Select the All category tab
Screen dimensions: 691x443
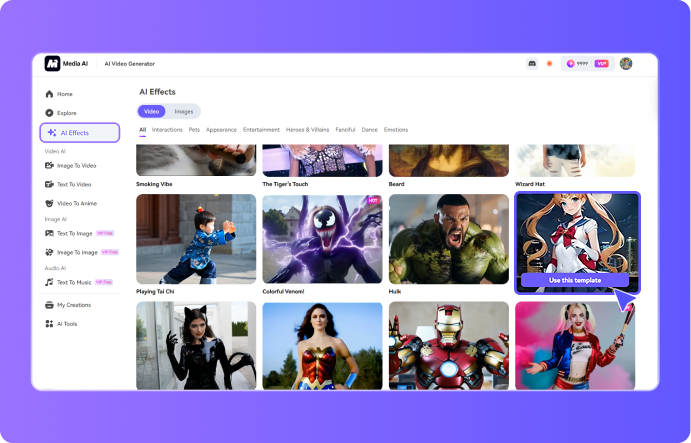pyautogui.click(x=142, y=130)
